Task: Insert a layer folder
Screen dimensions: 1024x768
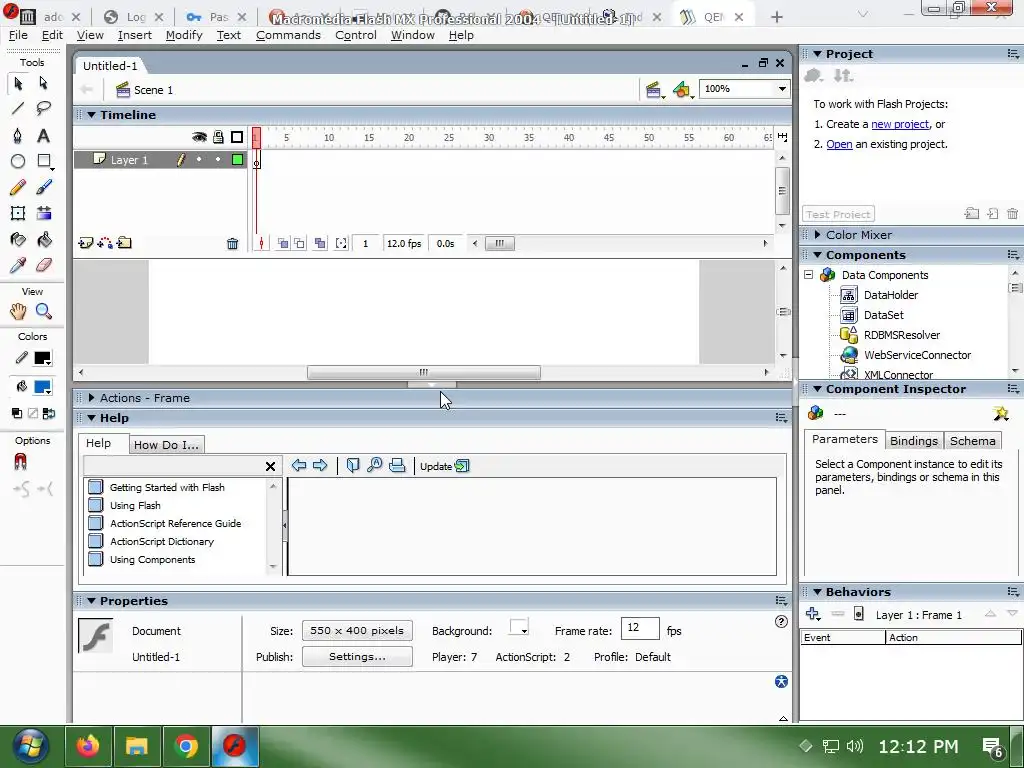Action: click(124, 243)
